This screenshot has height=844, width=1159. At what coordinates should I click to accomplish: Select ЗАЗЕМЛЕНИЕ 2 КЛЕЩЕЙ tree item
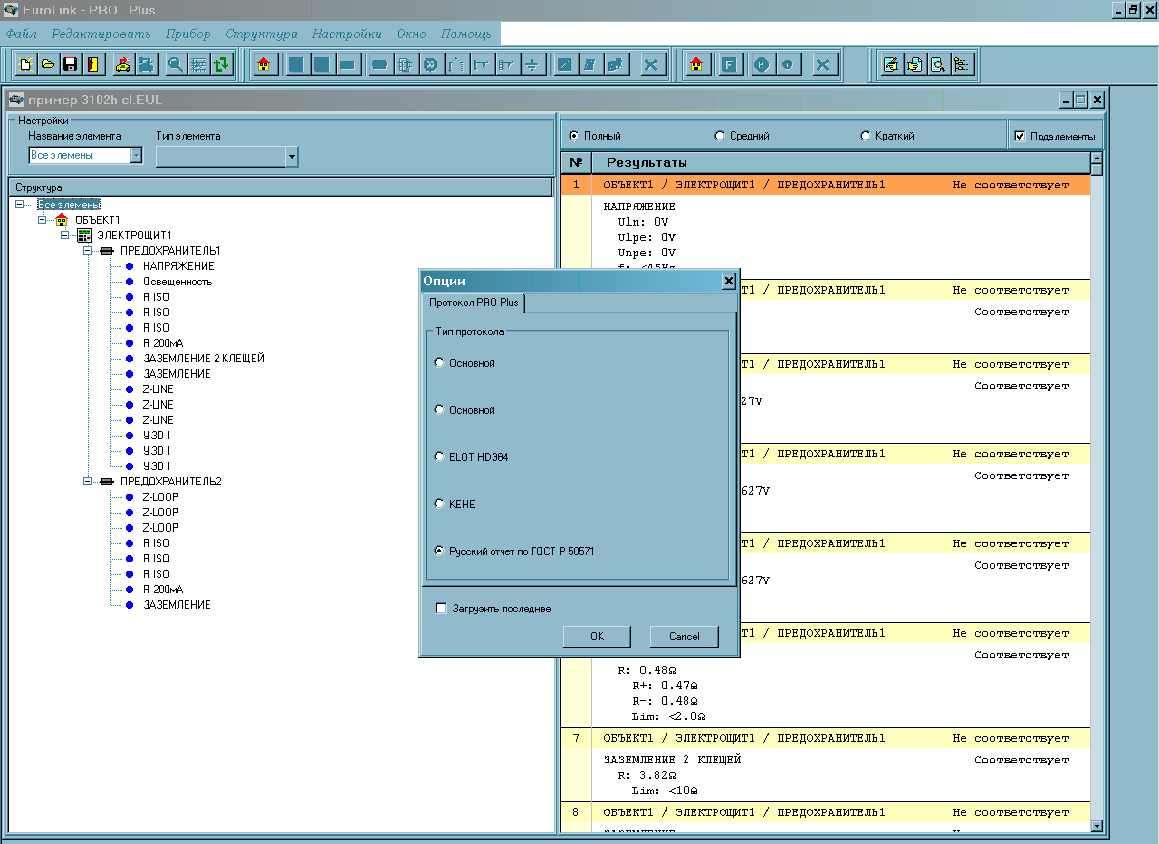click(203, 358)
